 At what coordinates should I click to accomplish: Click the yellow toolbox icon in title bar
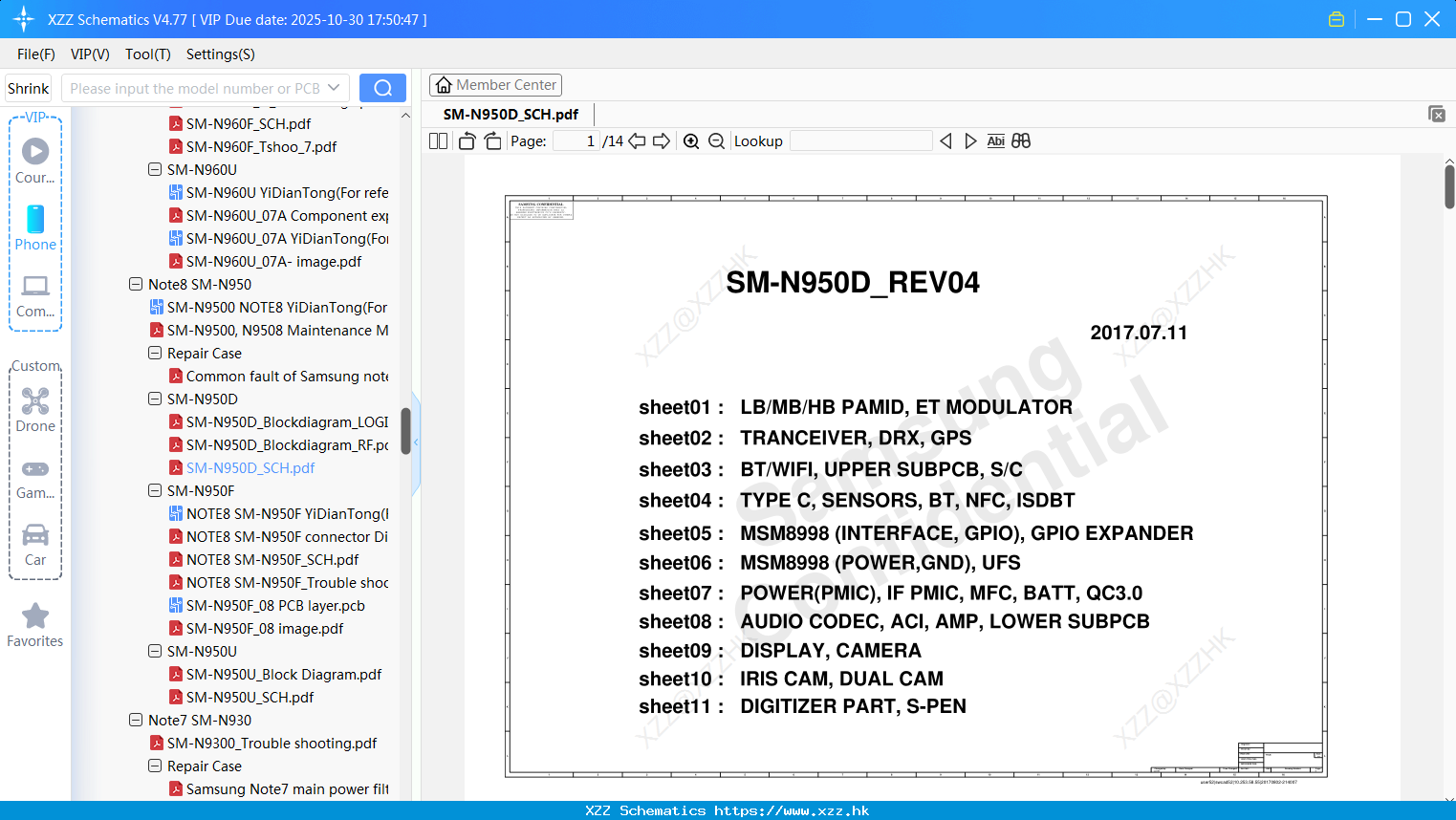(1336, 19)
